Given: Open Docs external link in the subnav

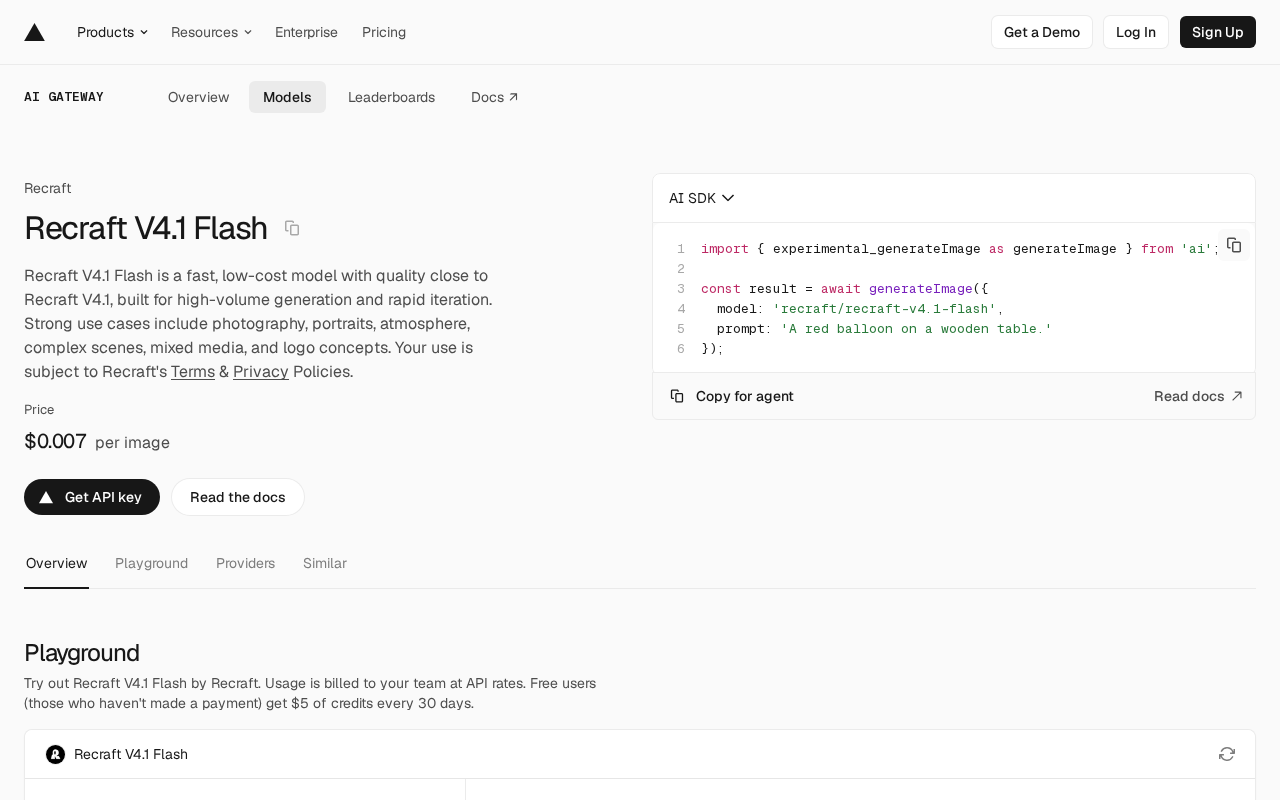Looking at the screenshot, I should [495, 97].
